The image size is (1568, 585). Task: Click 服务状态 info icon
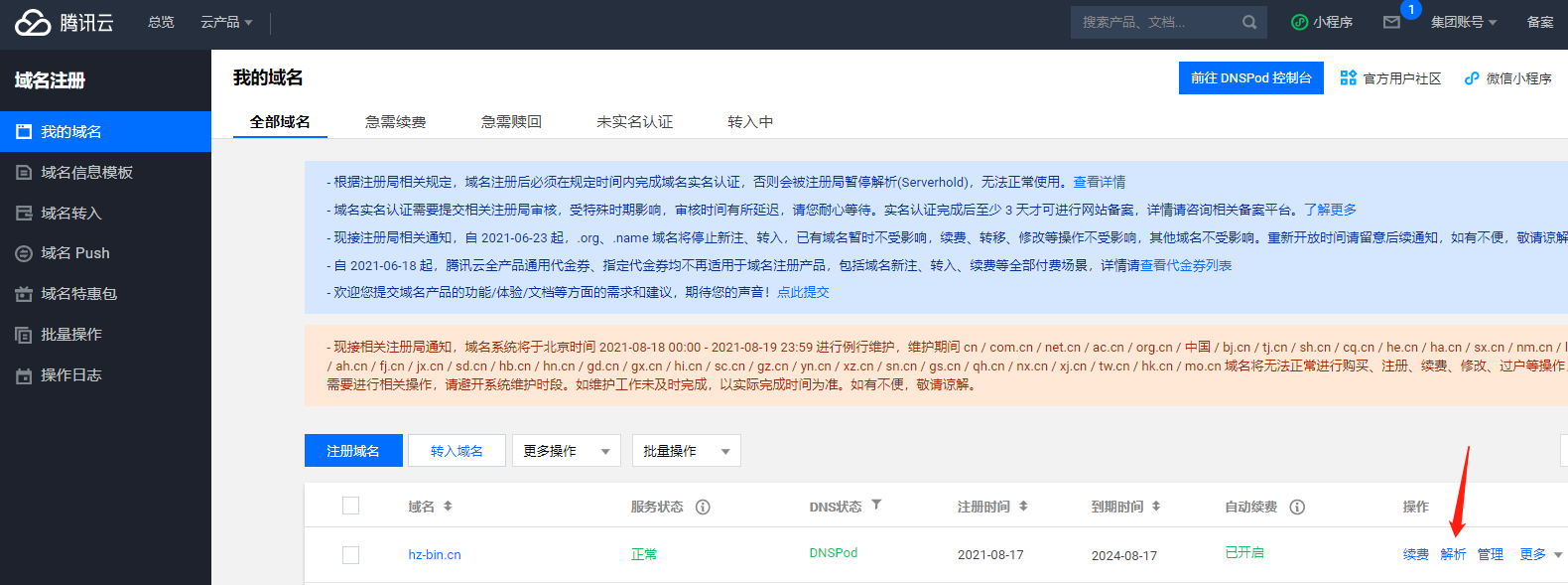703,507
